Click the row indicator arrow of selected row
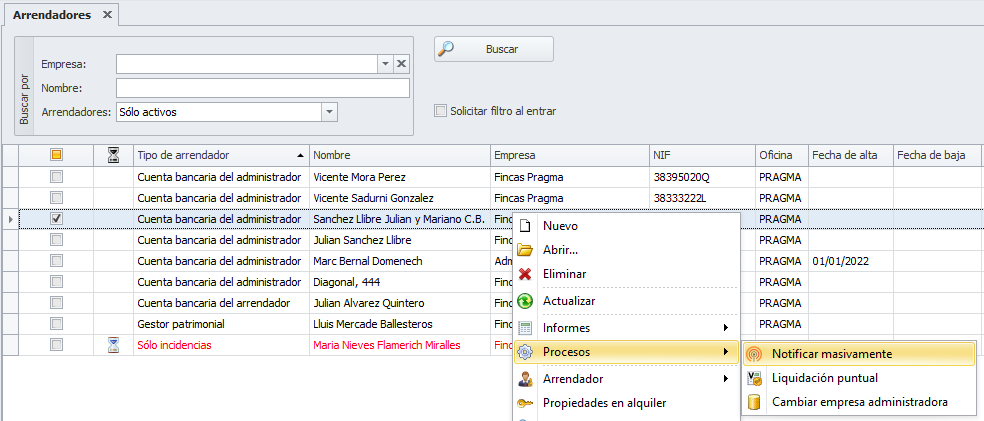 (10, 219)
